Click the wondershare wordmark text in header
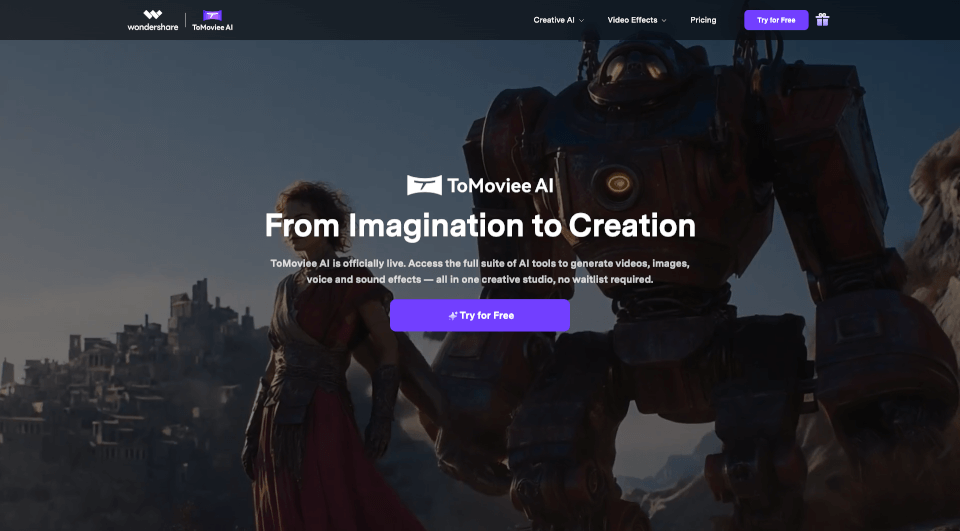The height and width of the screenshot is (531, 960). click(x=152, y=27)
